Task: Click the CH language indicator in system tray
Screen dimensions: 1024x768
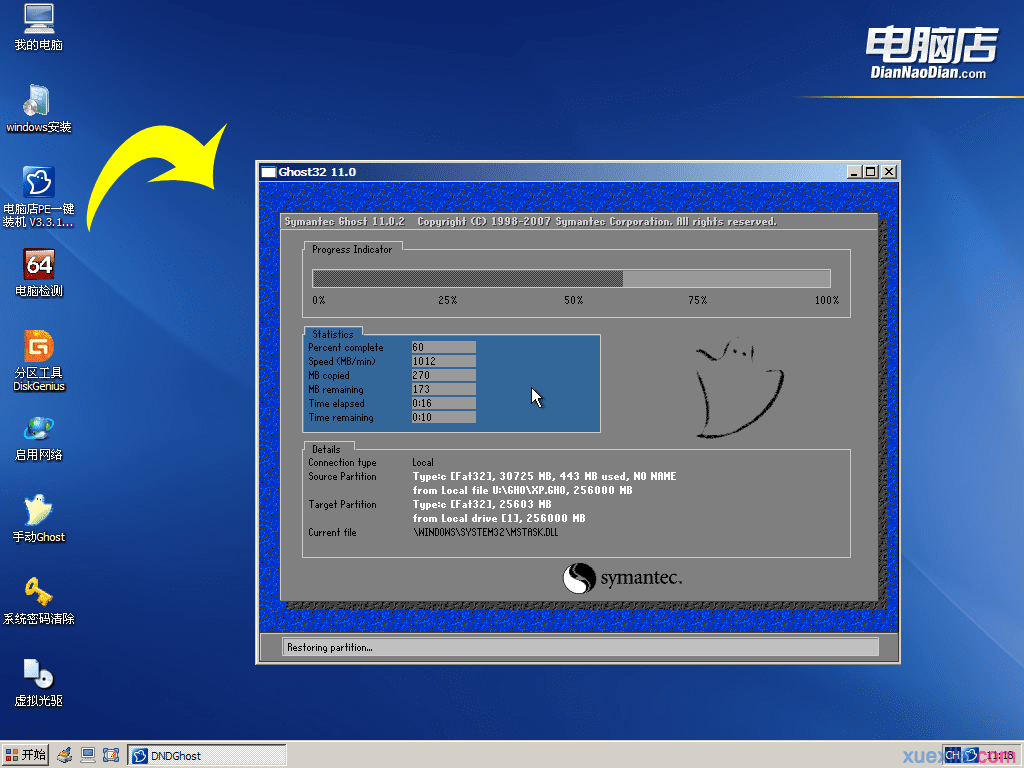Action: pyautogui.click(x=953, y=755)
